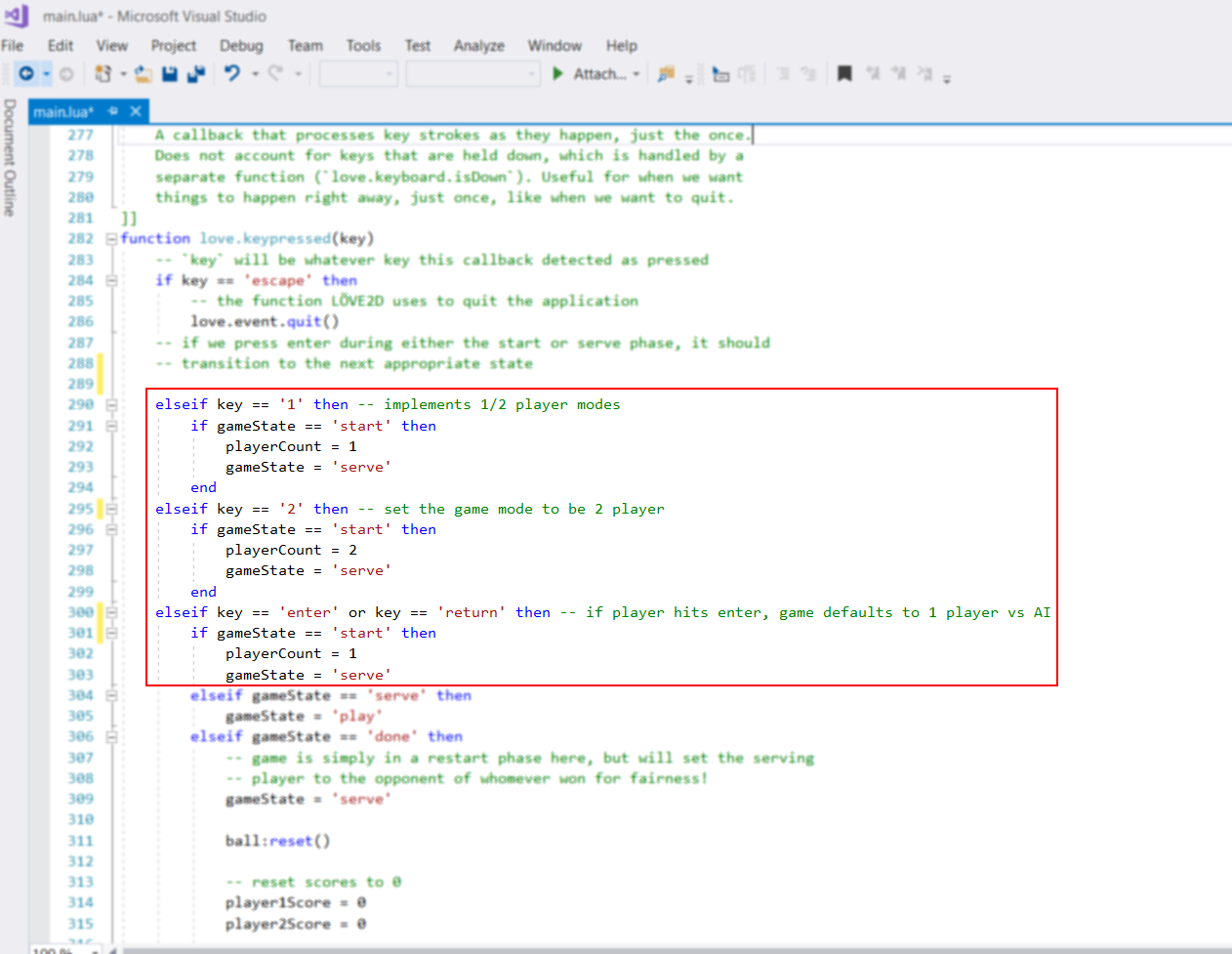This screenshot has width=1232, height=954.
Task: Click the 'love.event.quit()' code line
Action: point(265,321)
